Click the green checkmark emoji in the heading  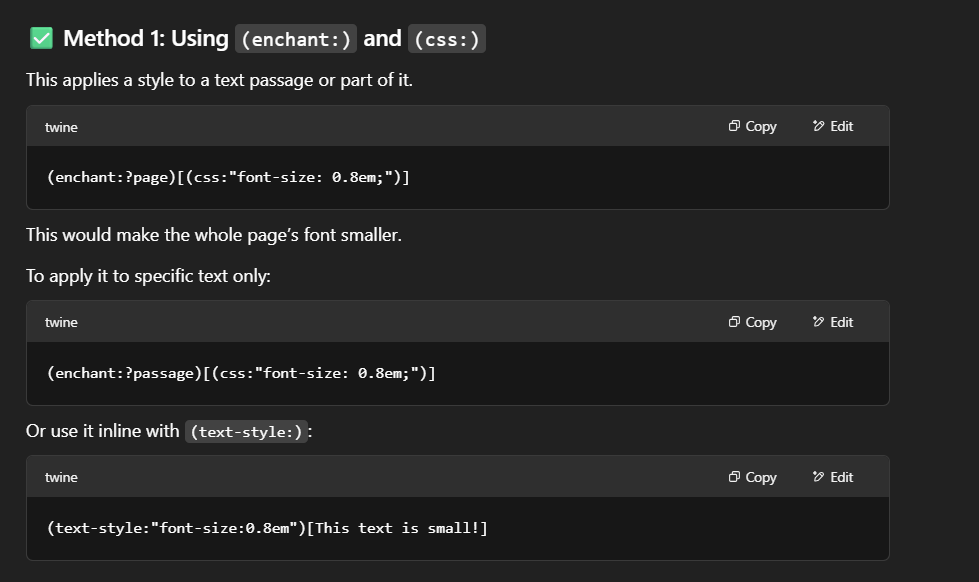click(x=41, y=38)
